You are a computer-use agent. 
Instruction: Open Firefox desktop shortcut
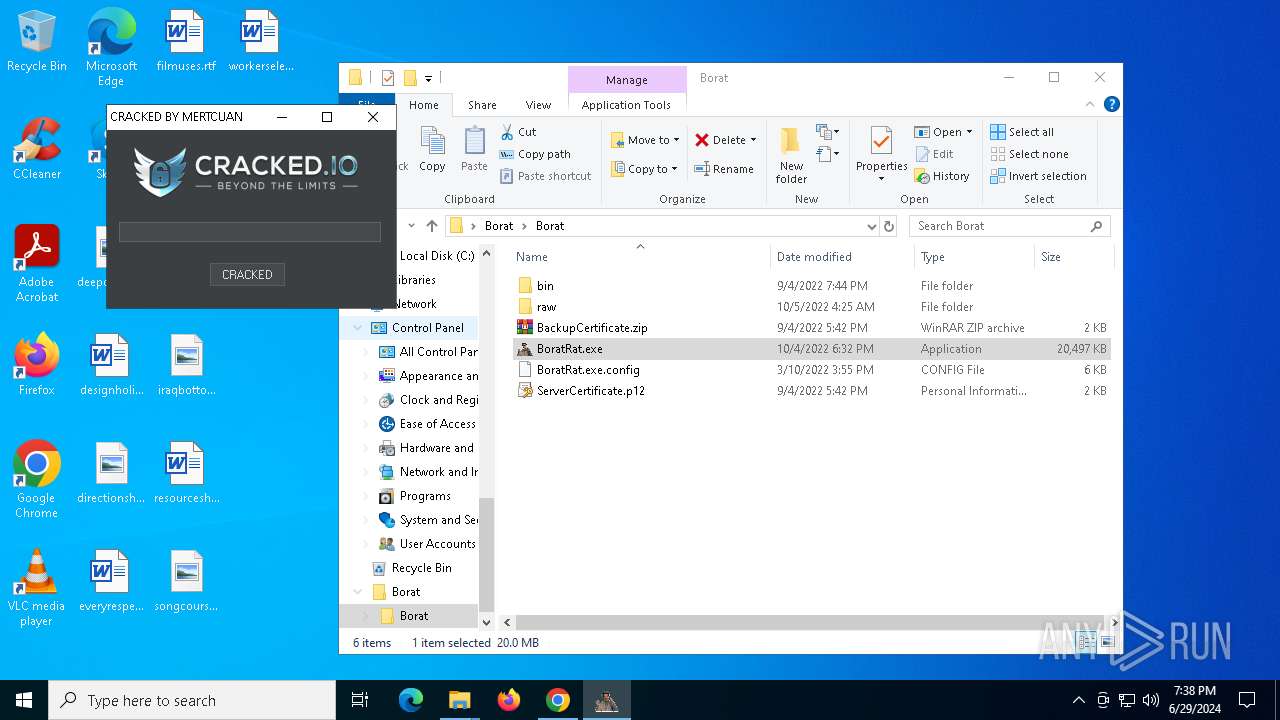point(37,364)
